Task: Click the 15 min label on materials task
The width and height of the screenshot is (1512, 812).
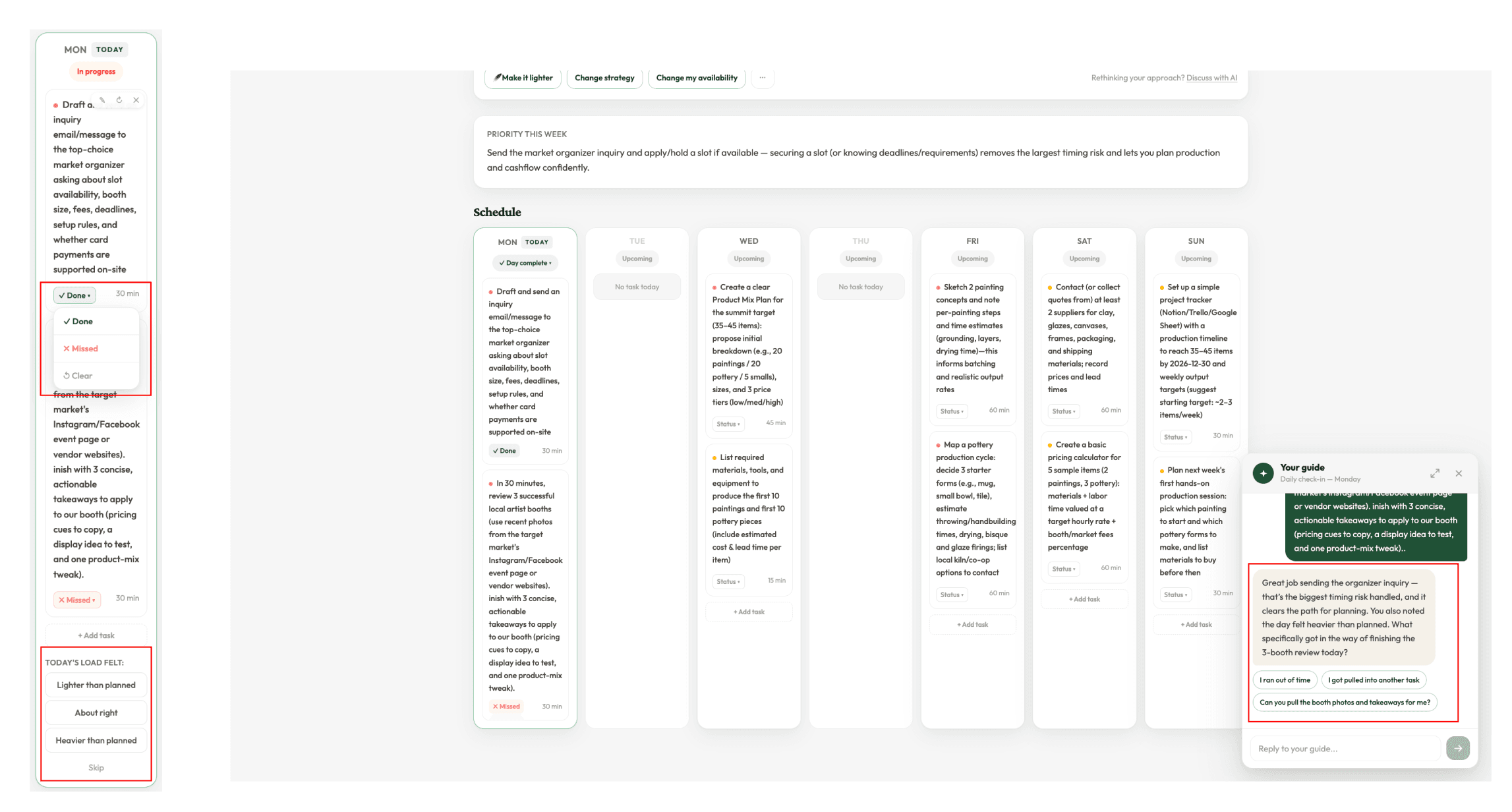Action: (776, 580)
